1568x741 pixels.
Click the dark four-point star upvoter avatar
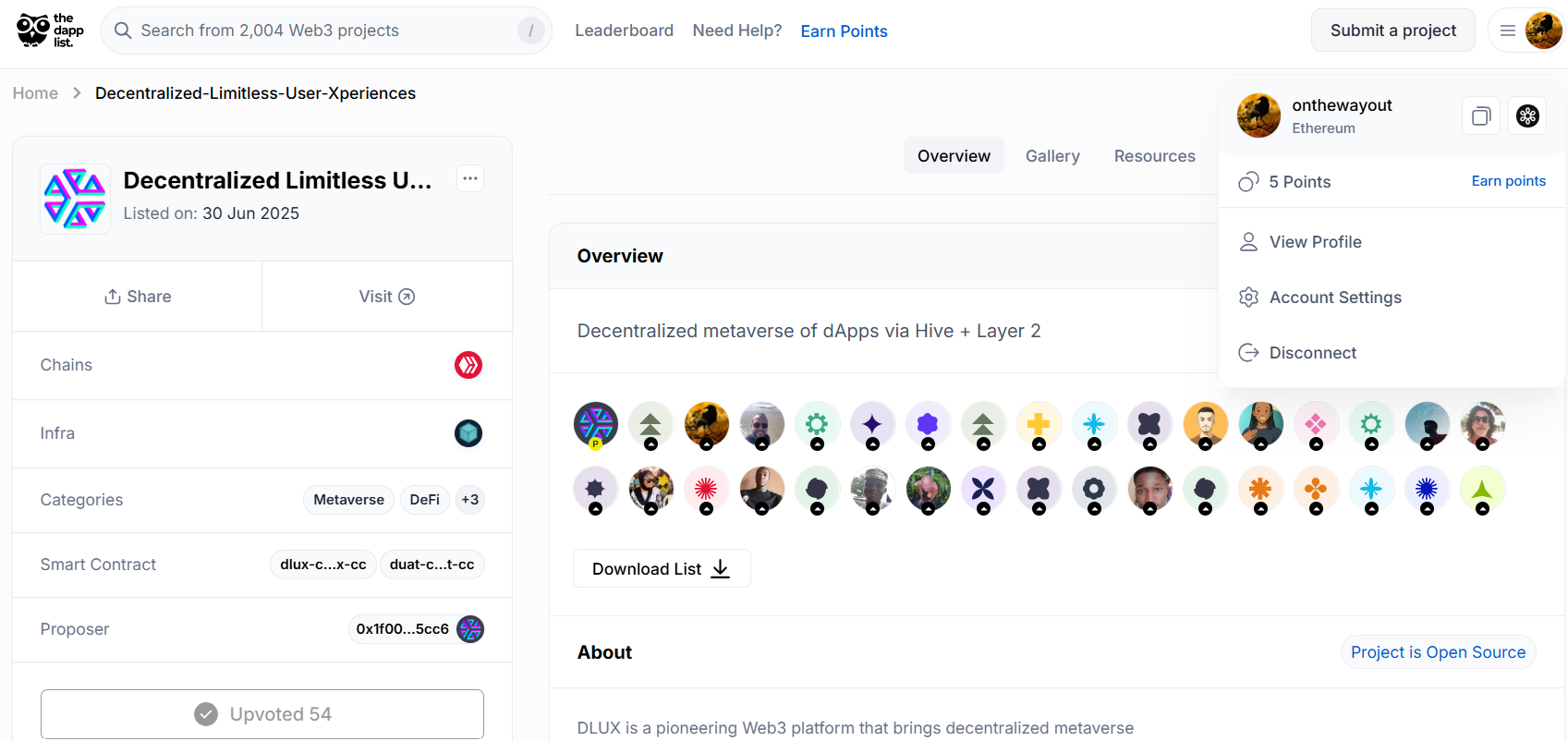point(872,425)
